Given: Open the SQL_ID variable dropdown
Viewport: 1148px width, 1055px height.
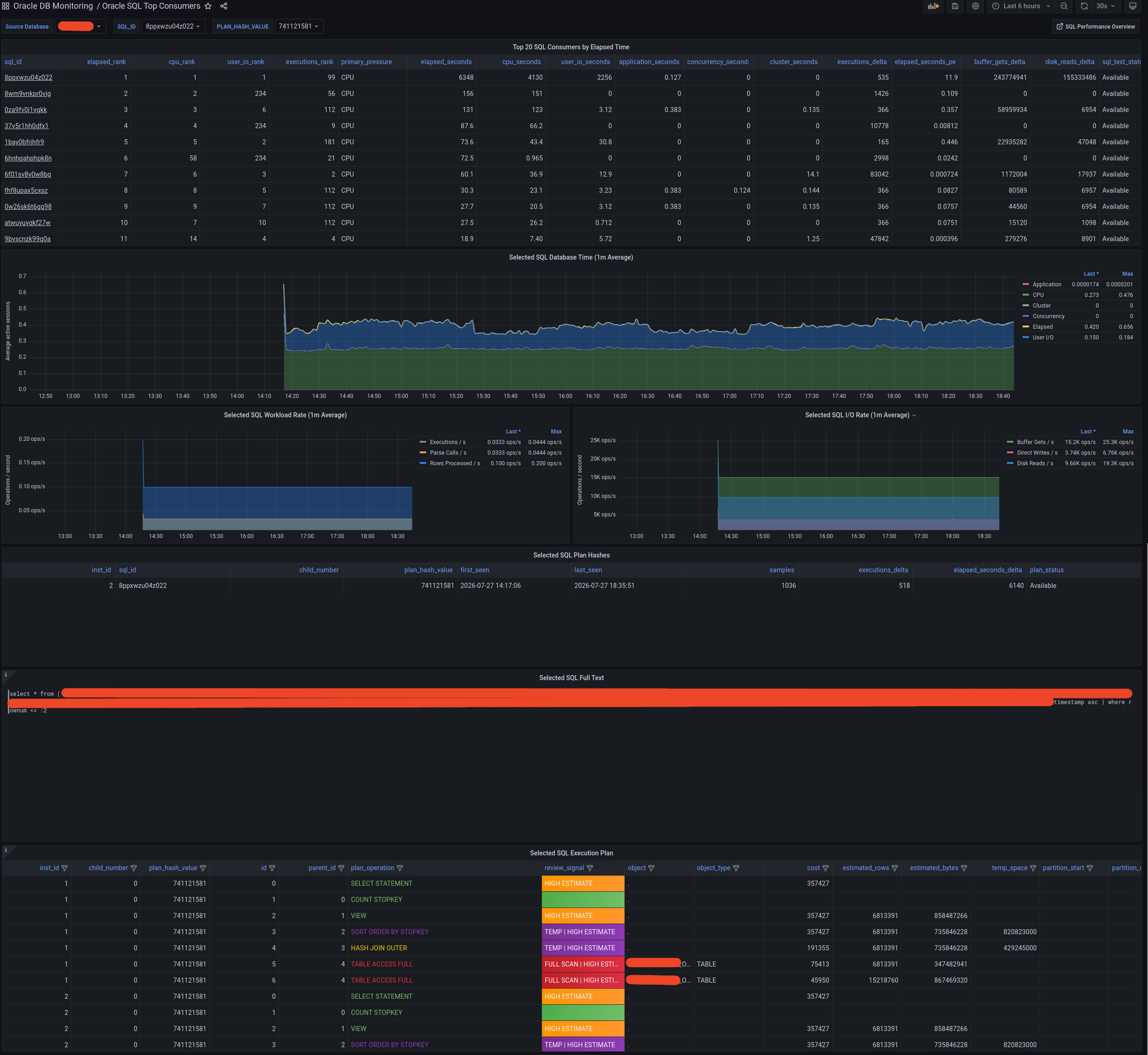Looking at the screenshot, I should click(173, 26).
